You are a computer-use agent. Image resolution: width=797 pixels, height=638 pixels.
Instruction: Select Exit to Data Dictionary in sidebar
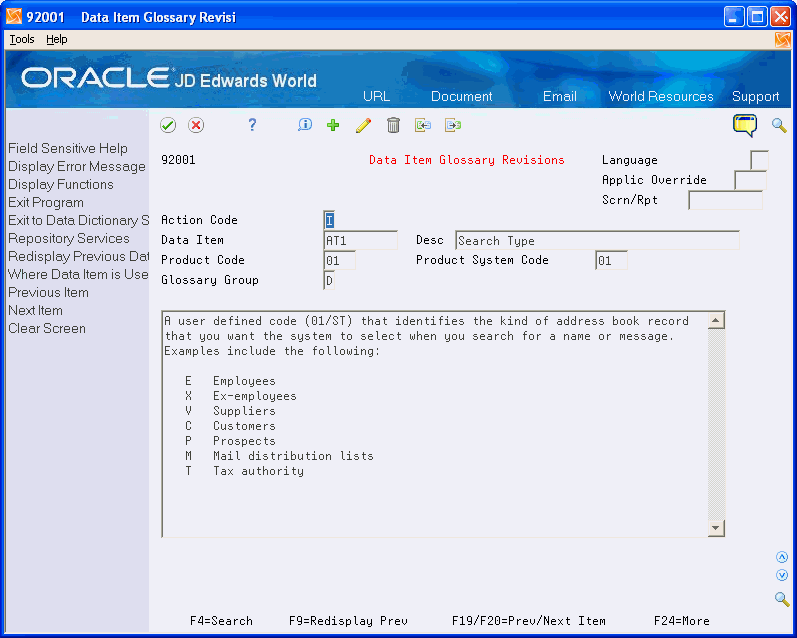pos(78,221)
